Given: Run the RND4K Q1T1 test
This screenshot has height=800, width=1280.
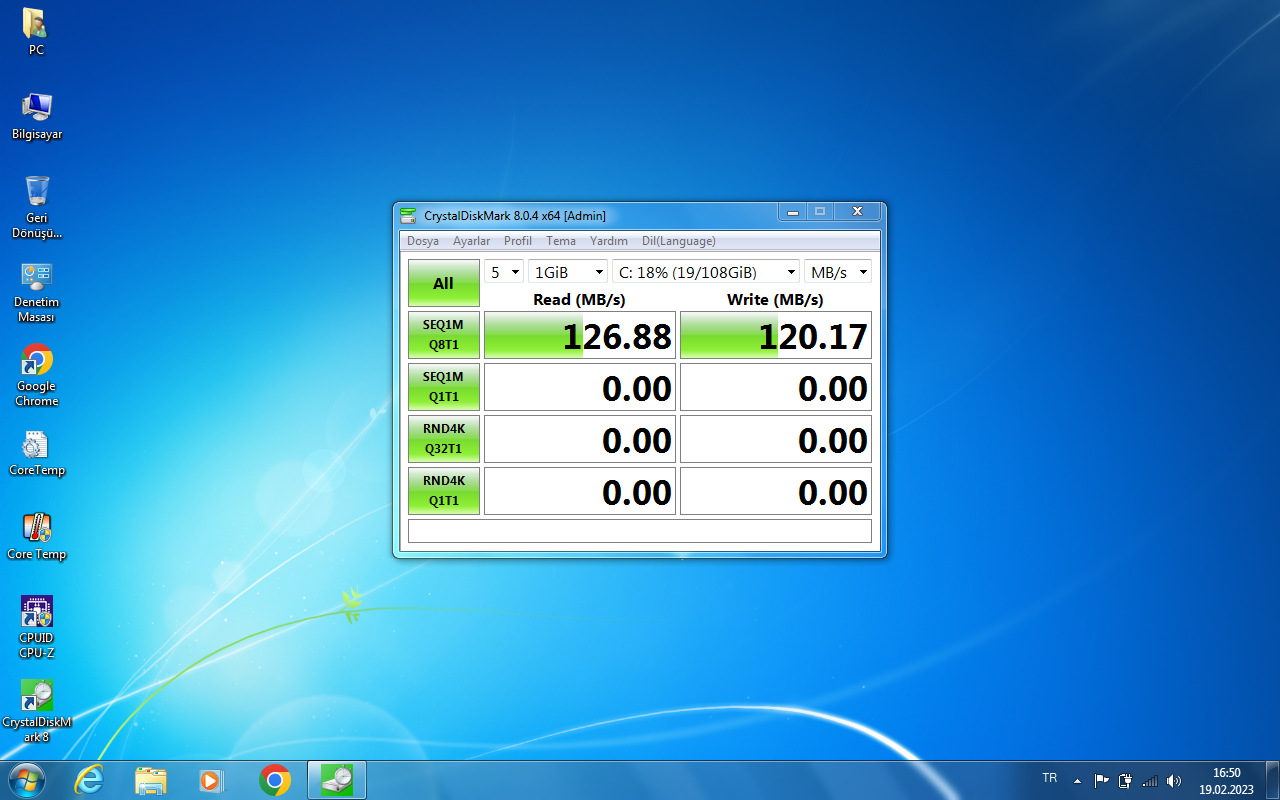Looking at the screenshot, I should point(444,491).
